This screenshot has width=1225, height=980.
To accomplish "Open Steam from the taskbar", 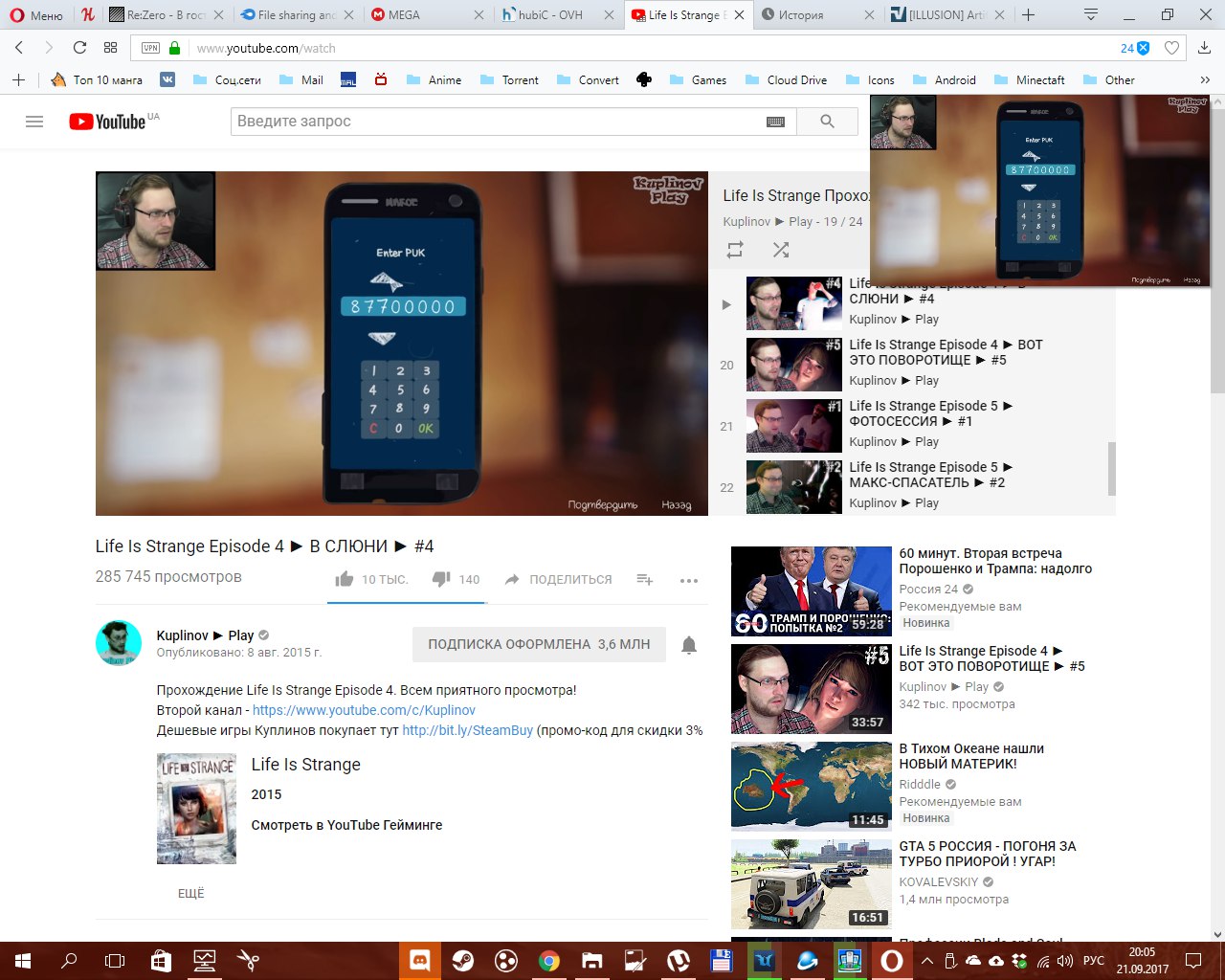I will pos(462,961).
